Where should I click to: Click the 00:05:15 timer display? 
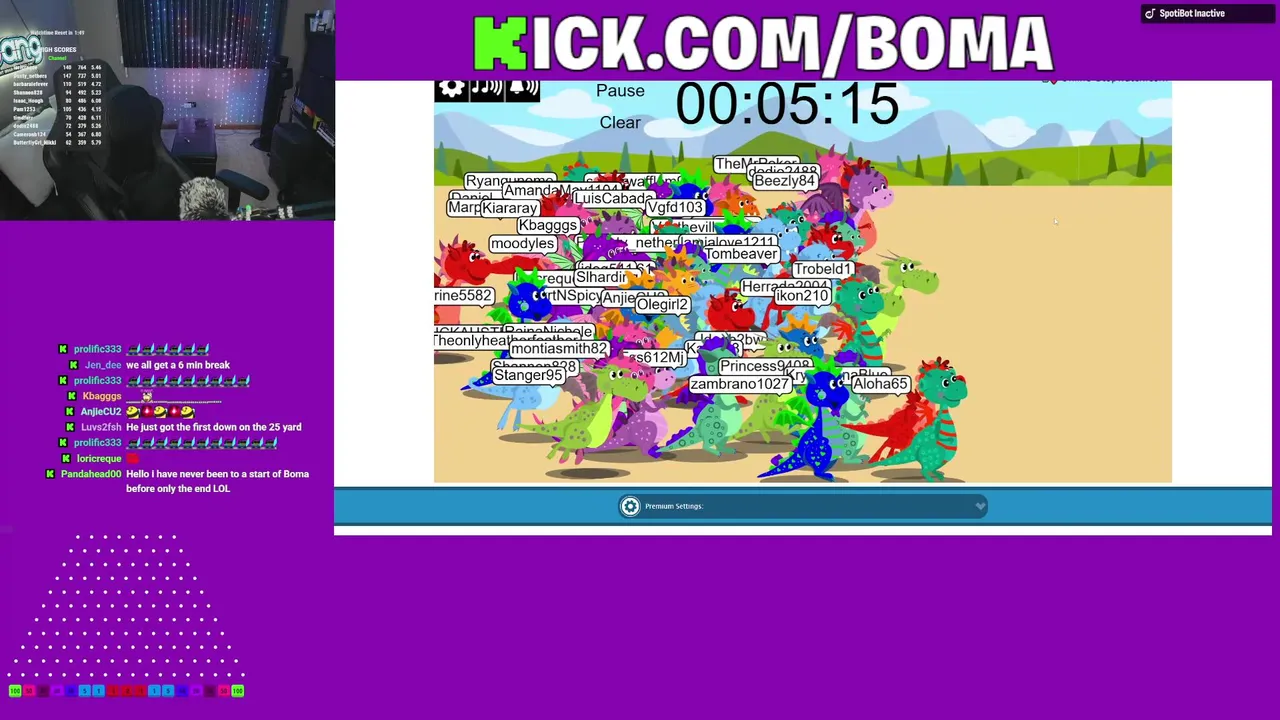pyautogui.click(x=787, y=104)
